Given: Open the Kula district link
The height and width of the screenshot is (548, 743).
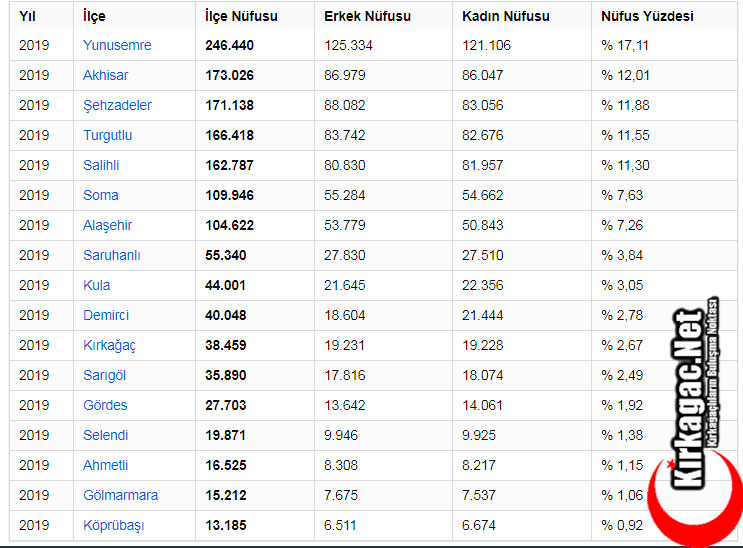Looking at the screenshot, I should click(96, 285).
